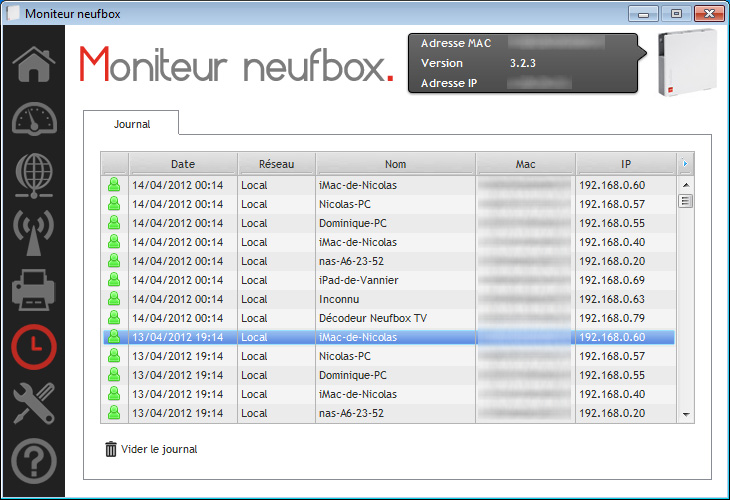The height and width of the screenshot is (500, 730).
Task: Click Vider le journal trash button
Action: 151,450
